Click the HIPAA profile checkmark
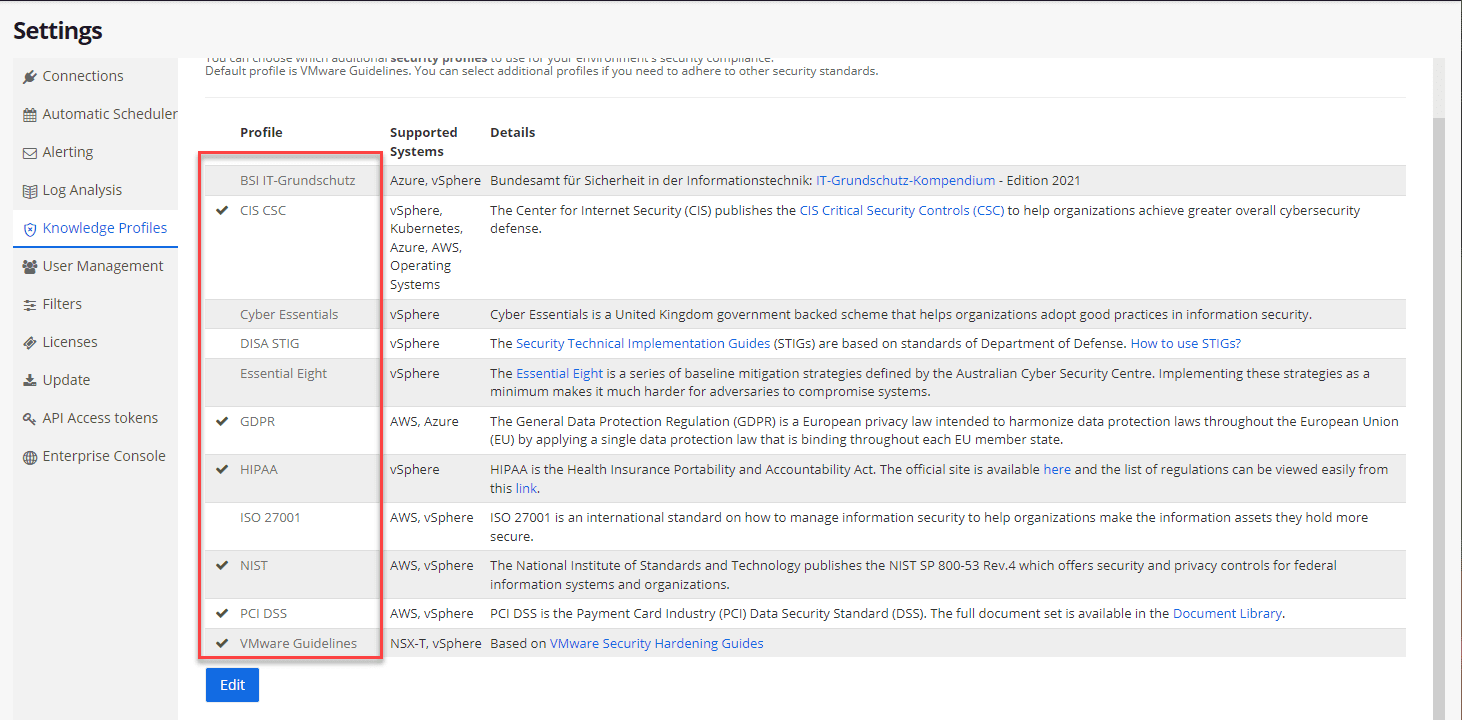The height and width of the screenshot is (720, 1462). [222, 469]
